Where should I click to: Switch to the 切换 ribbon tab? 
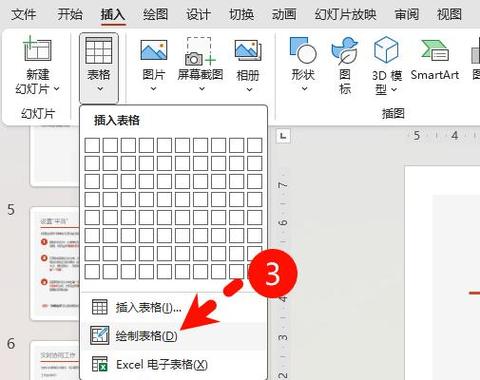(x=241, y=15)
